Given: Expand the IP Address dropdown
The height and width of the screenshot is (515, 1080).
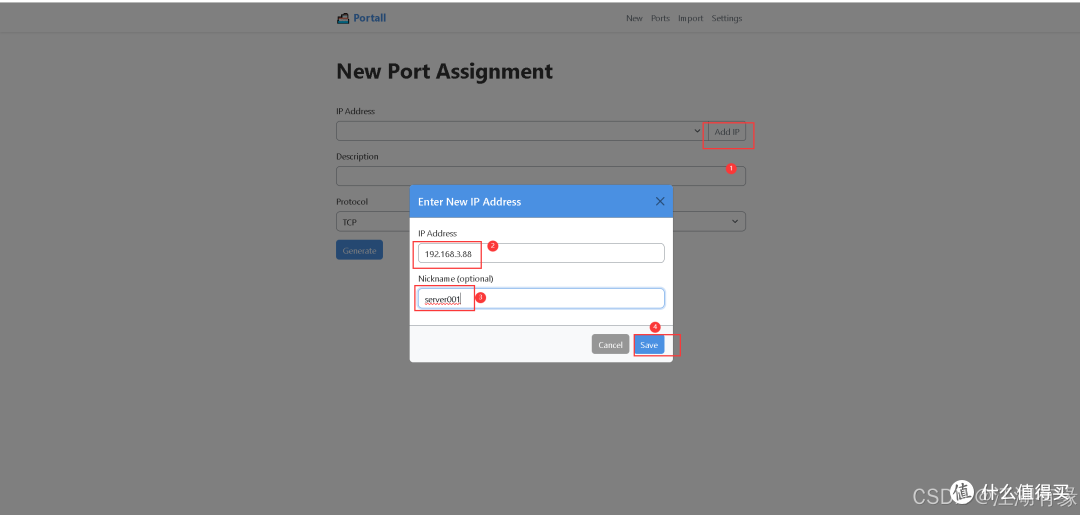Looking at the screenshot, I should [x=519, y=131].
